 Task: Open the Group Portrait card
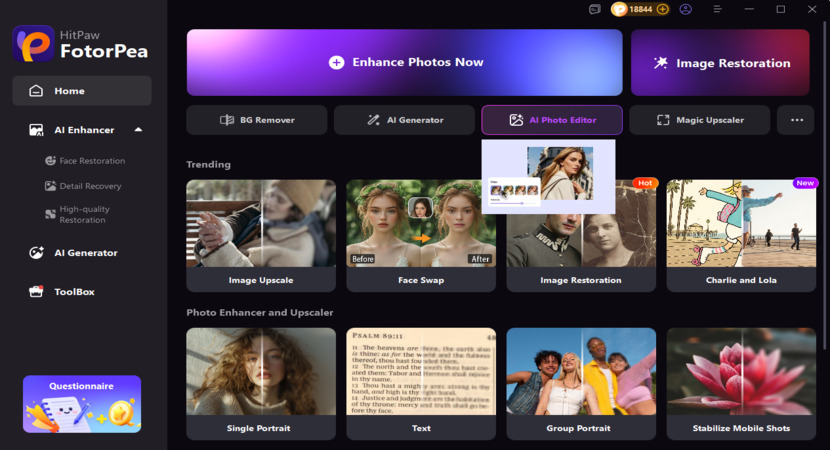pyautogui.click(x=581, y=384)
